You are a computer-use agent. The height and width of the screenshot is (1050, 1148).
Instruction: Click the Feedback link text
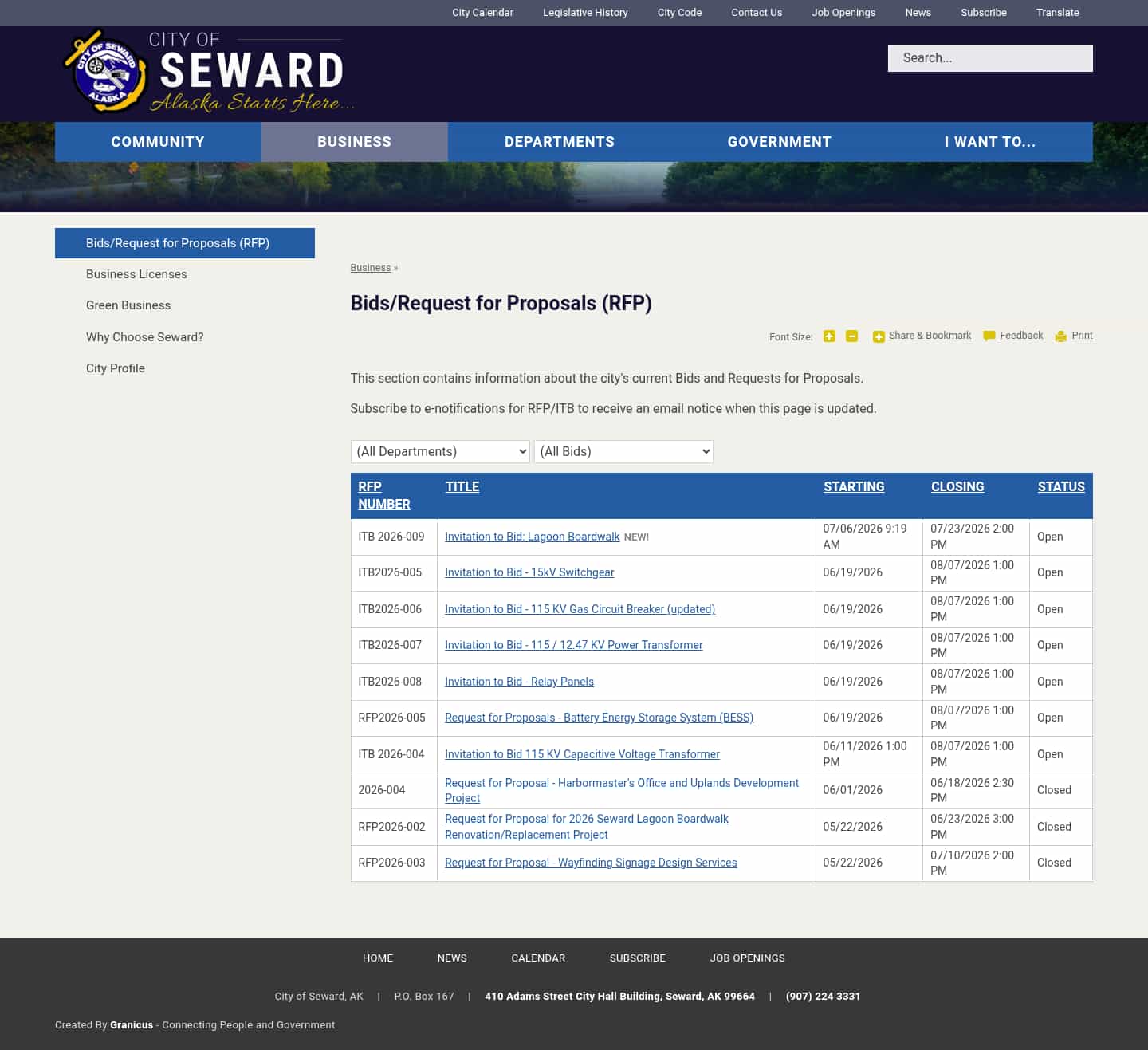1021,336
